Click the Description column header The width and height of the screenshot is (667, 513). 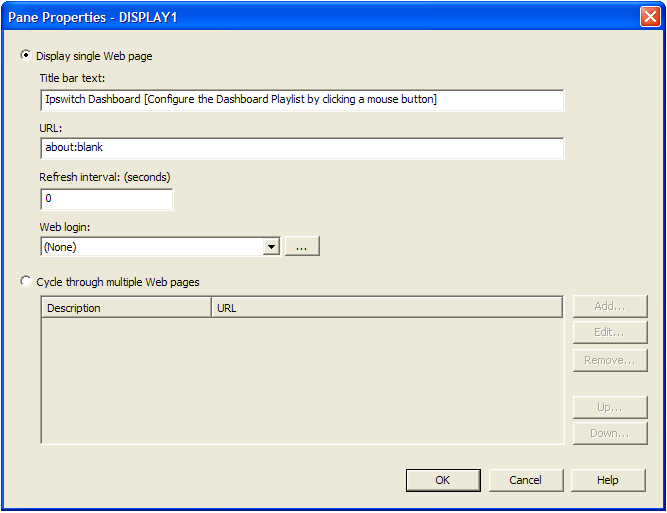pos(125,308)
